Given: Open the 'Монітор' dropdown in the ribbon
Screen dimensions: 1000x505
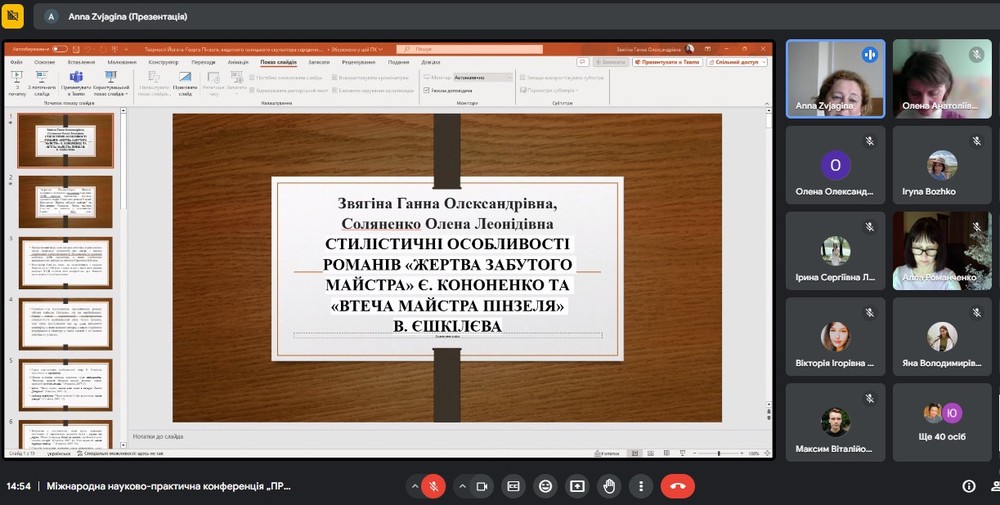Looking at the screenshot, I should [x=483, y=76].
